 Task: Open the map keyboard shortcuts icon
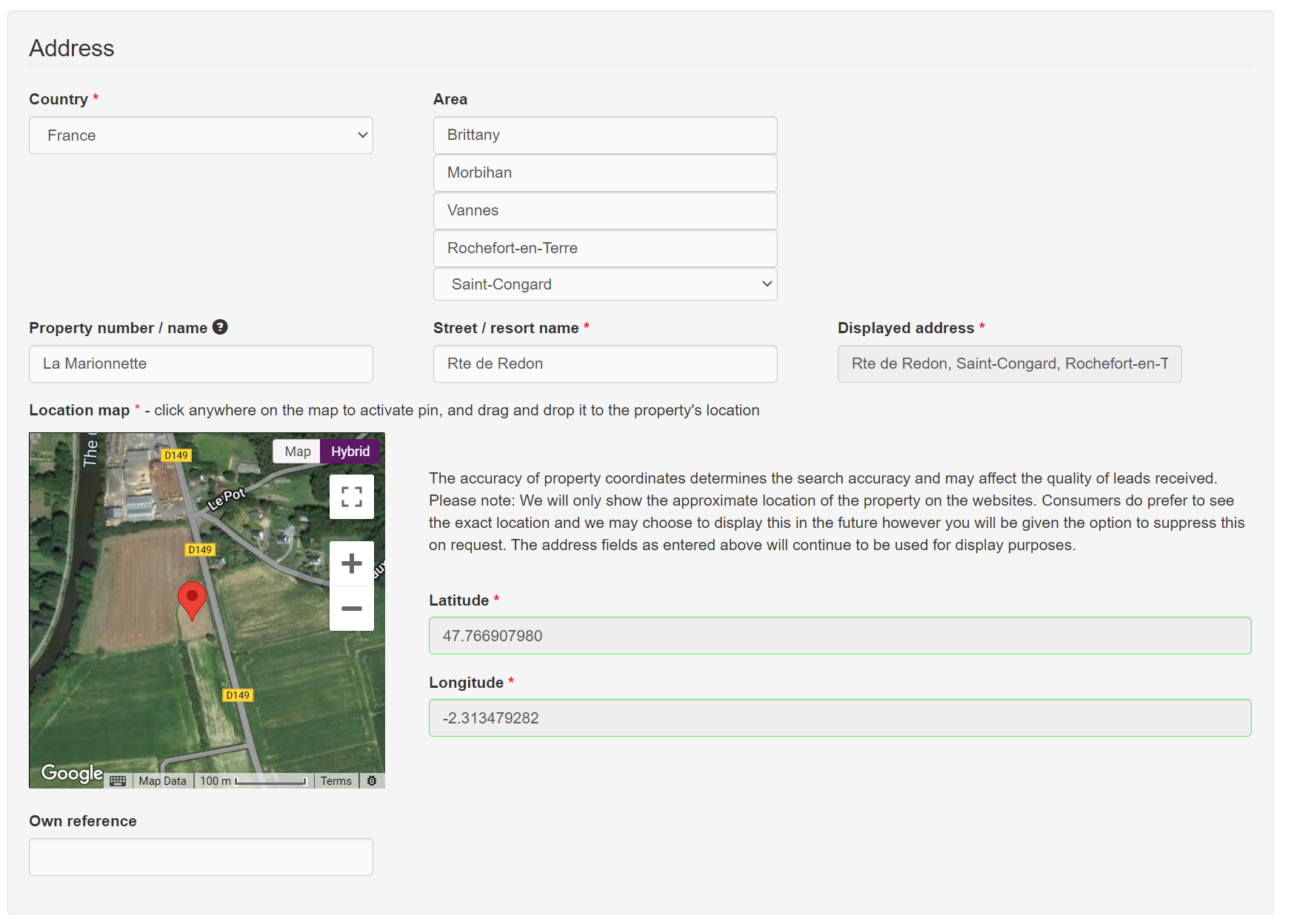tap(118, 781)
